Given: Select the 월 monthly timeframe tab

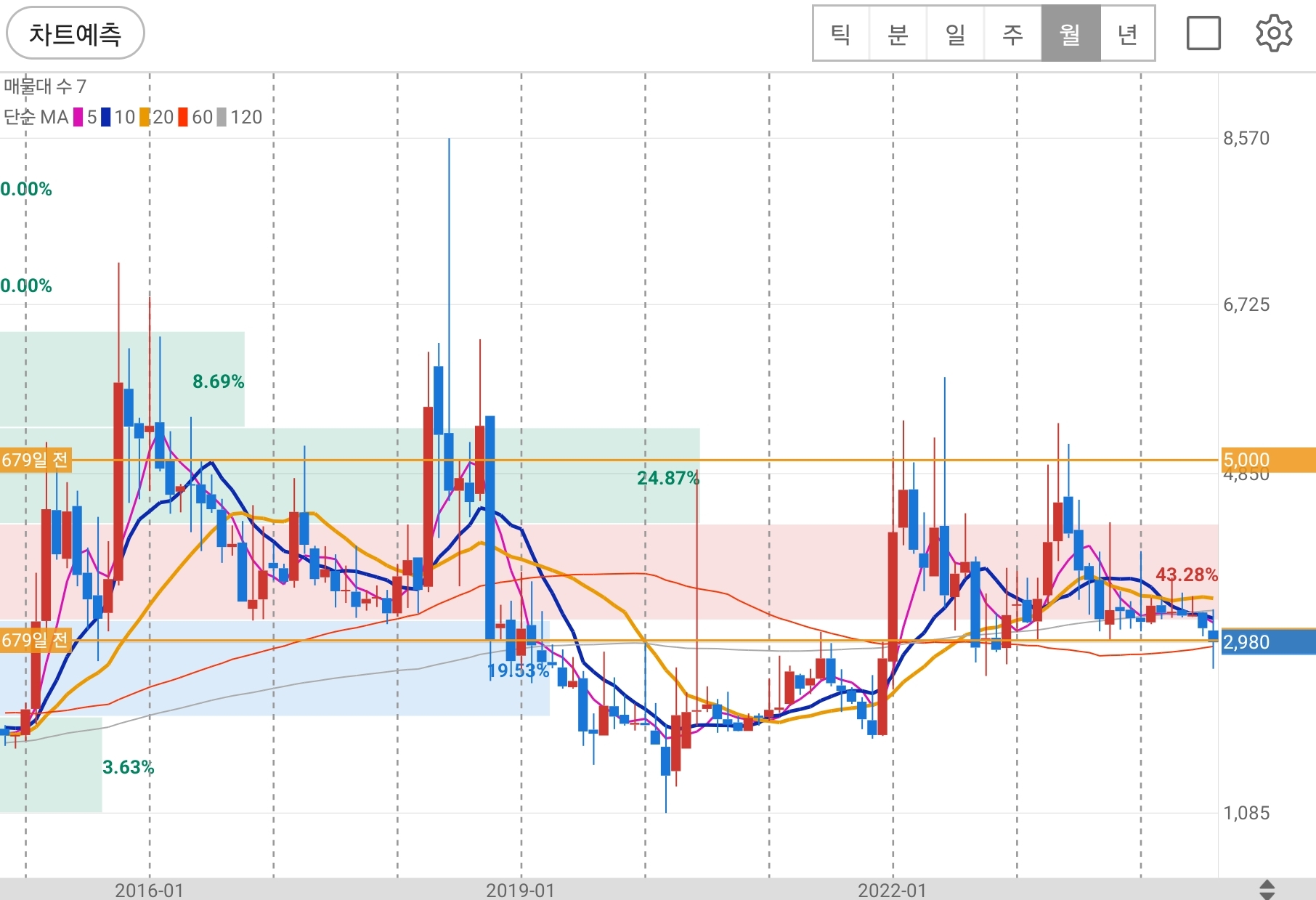Looking at the screenshot, I should (x=1071, y=34).
